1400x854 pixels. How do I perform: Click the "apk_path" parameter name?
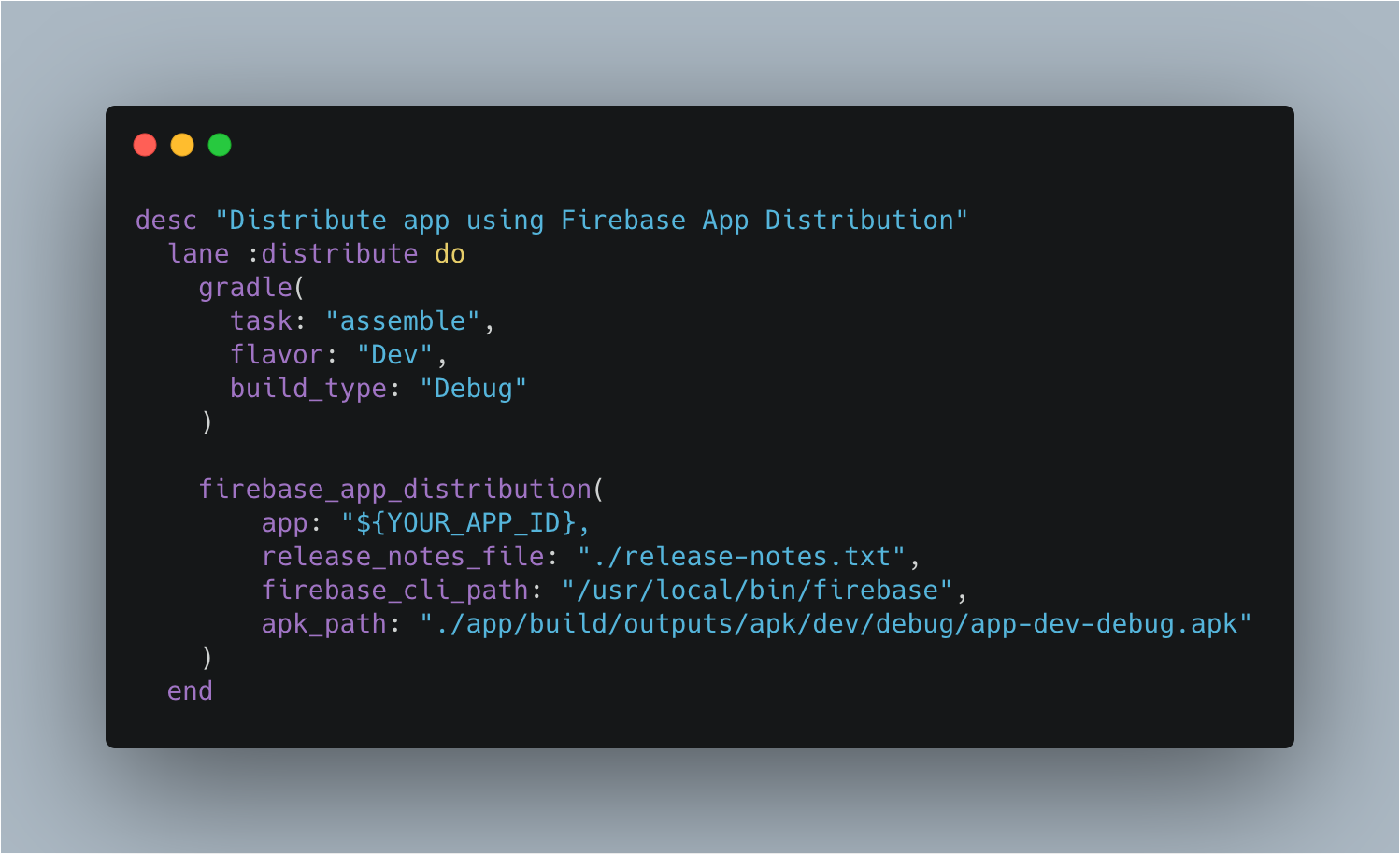(x=324, y=624)
